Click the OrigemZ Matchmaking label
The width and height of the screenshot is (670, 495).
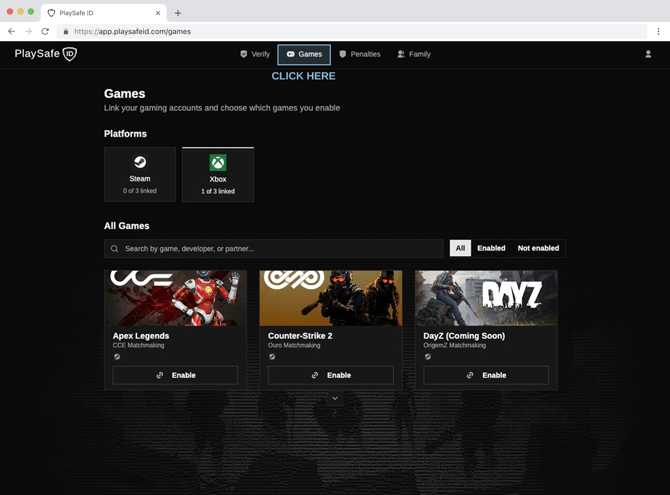click(x=455, y=345)
